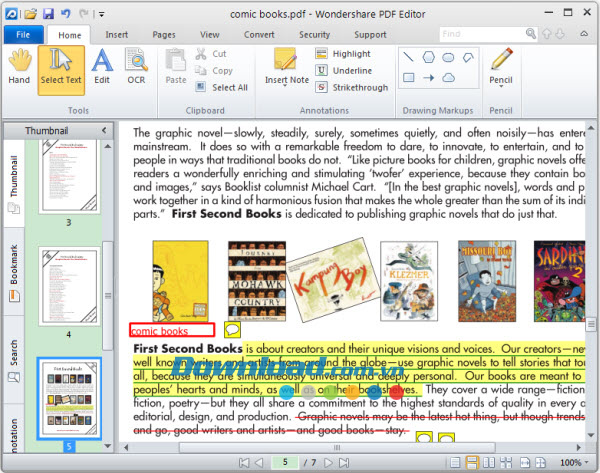Viewport: 600px width, 473px height.
Task: Pick the Oval drawing markup
Action: click(448, 57)
